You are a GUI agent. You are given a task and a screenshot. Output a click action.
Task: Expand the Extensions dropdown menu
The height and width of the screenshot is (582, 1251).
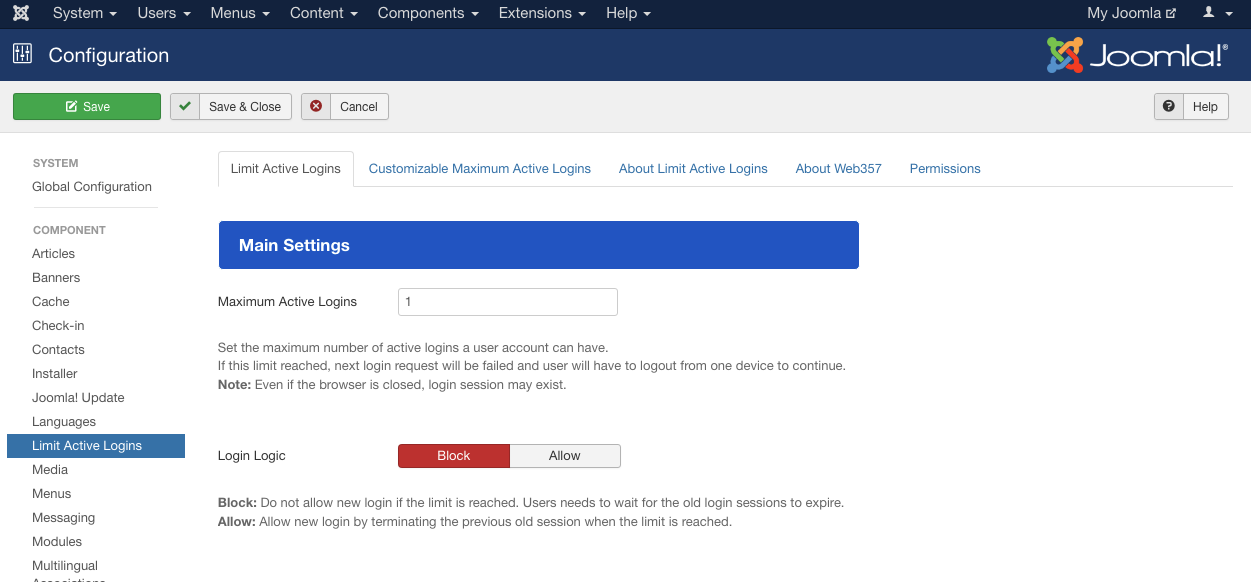(542, 14)
